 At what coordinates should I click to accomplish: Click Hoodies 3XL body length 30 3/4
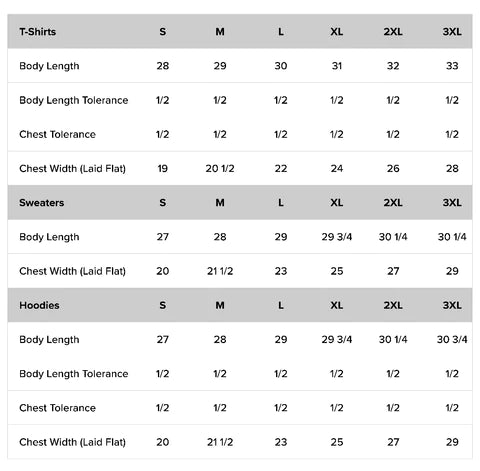(452, 339)
